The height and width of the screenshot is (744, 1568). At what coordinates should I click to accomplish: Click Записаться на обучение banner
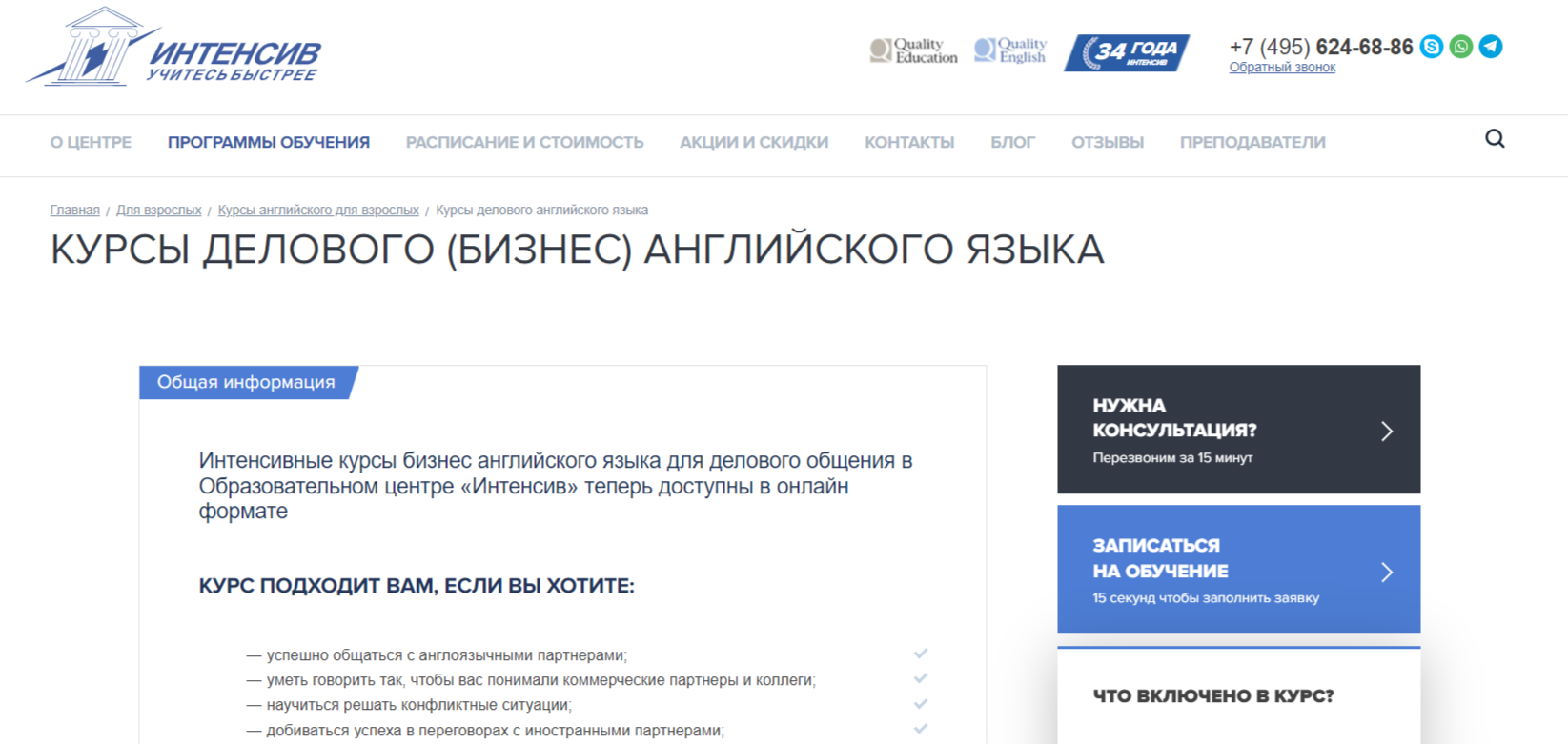coord(1238,570)
